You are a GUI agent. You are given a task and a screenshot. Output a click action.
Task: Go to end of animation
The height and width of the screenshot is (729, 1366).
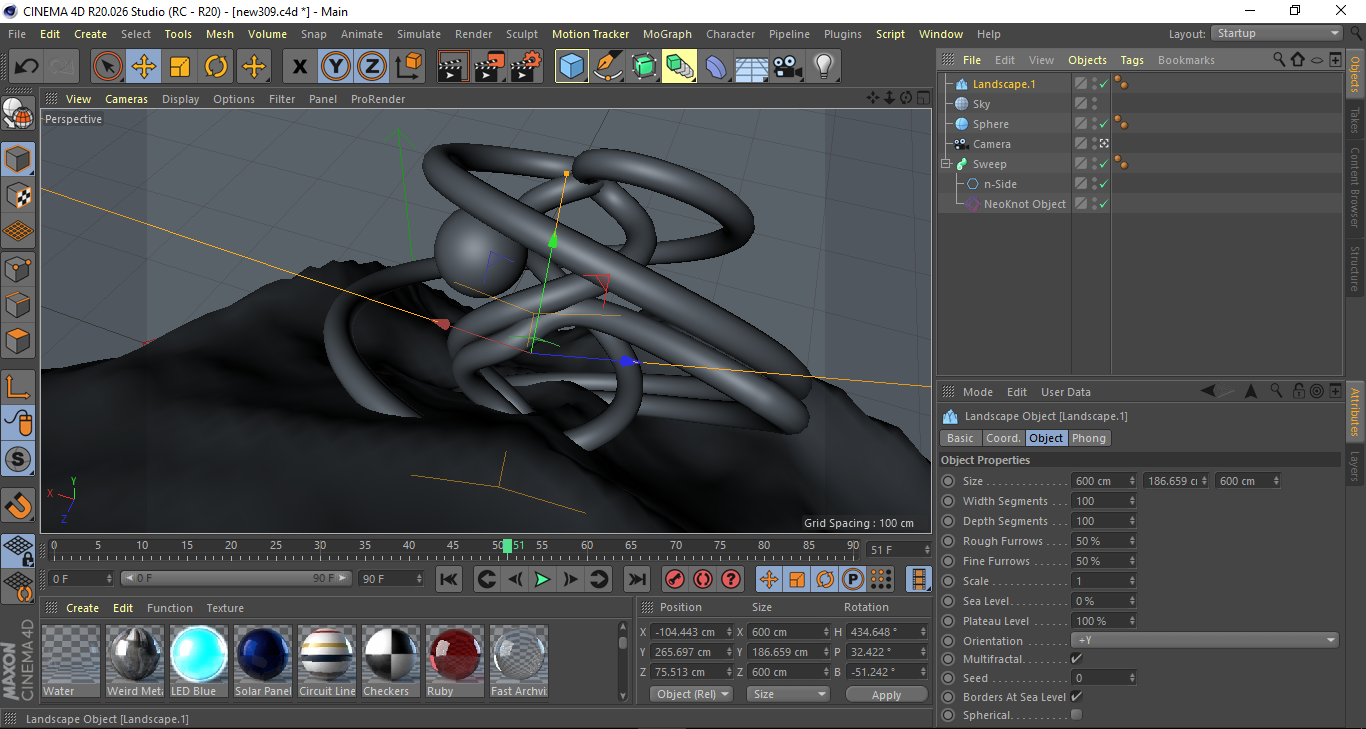(637, 579)
